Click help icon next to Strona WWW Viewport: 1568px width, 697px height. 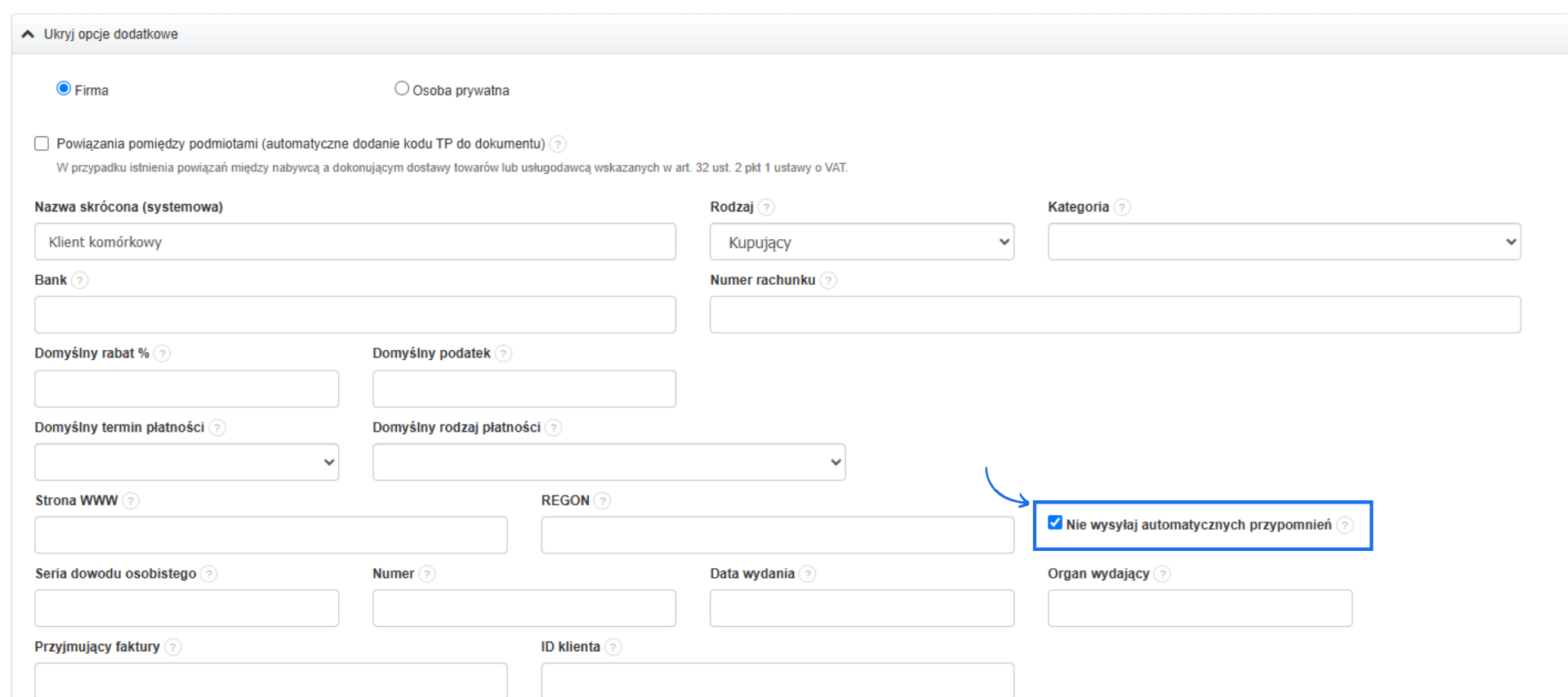point(131,501)
